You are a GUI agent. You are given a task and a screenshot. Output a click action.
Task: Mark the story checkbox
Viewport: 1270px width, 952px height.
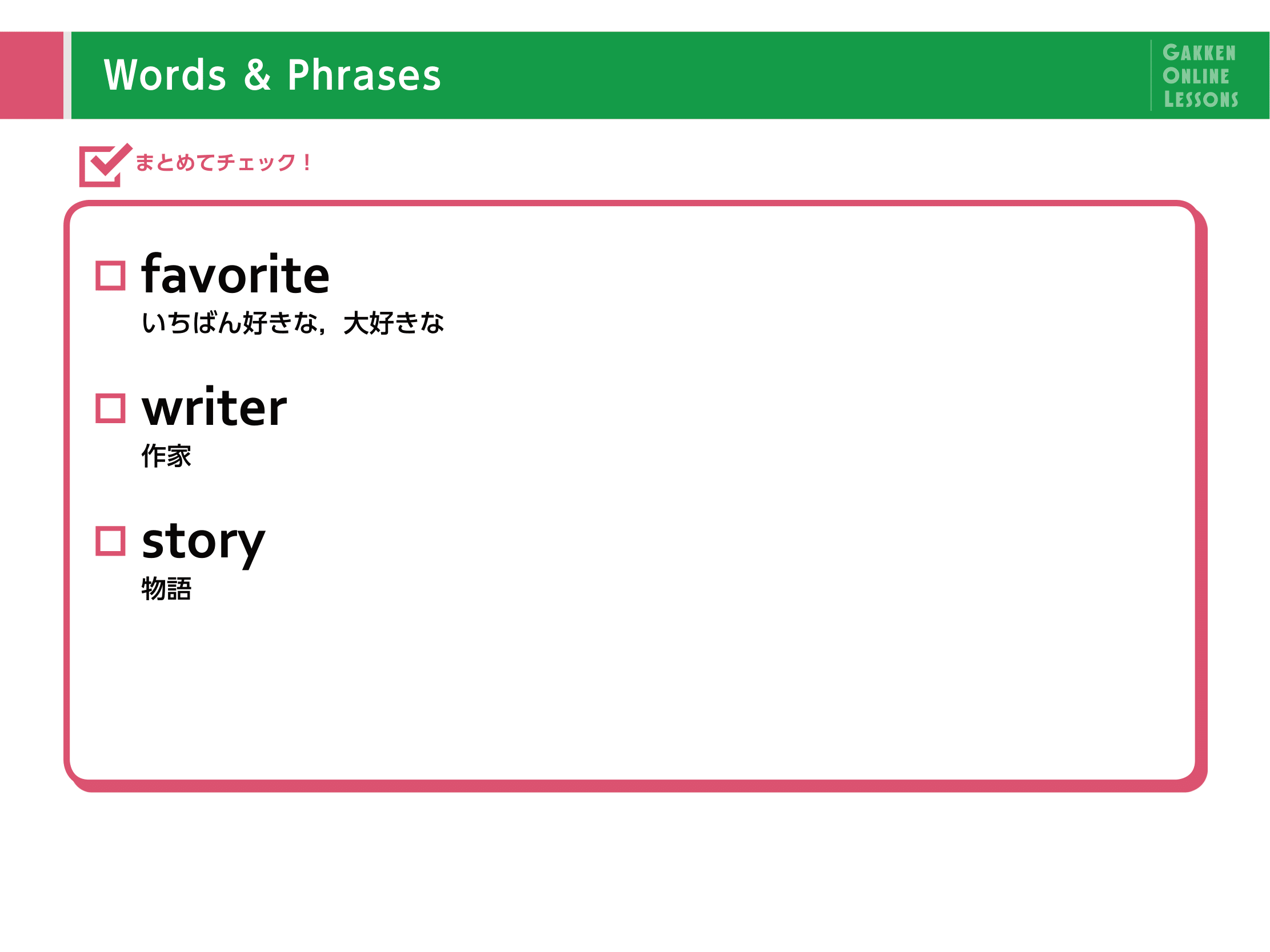pyautogui.click(x=110, y=541)
